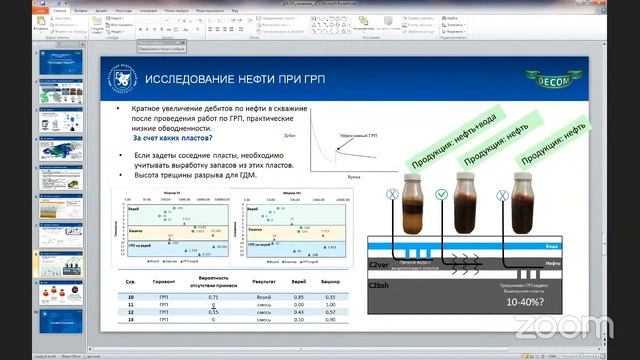640x360 pixels.
Task: Click the slide title 'ИССЛЕДОВАНИЕ НЕФТИ ПРИ ГРП'
Action: coord(235,79)
